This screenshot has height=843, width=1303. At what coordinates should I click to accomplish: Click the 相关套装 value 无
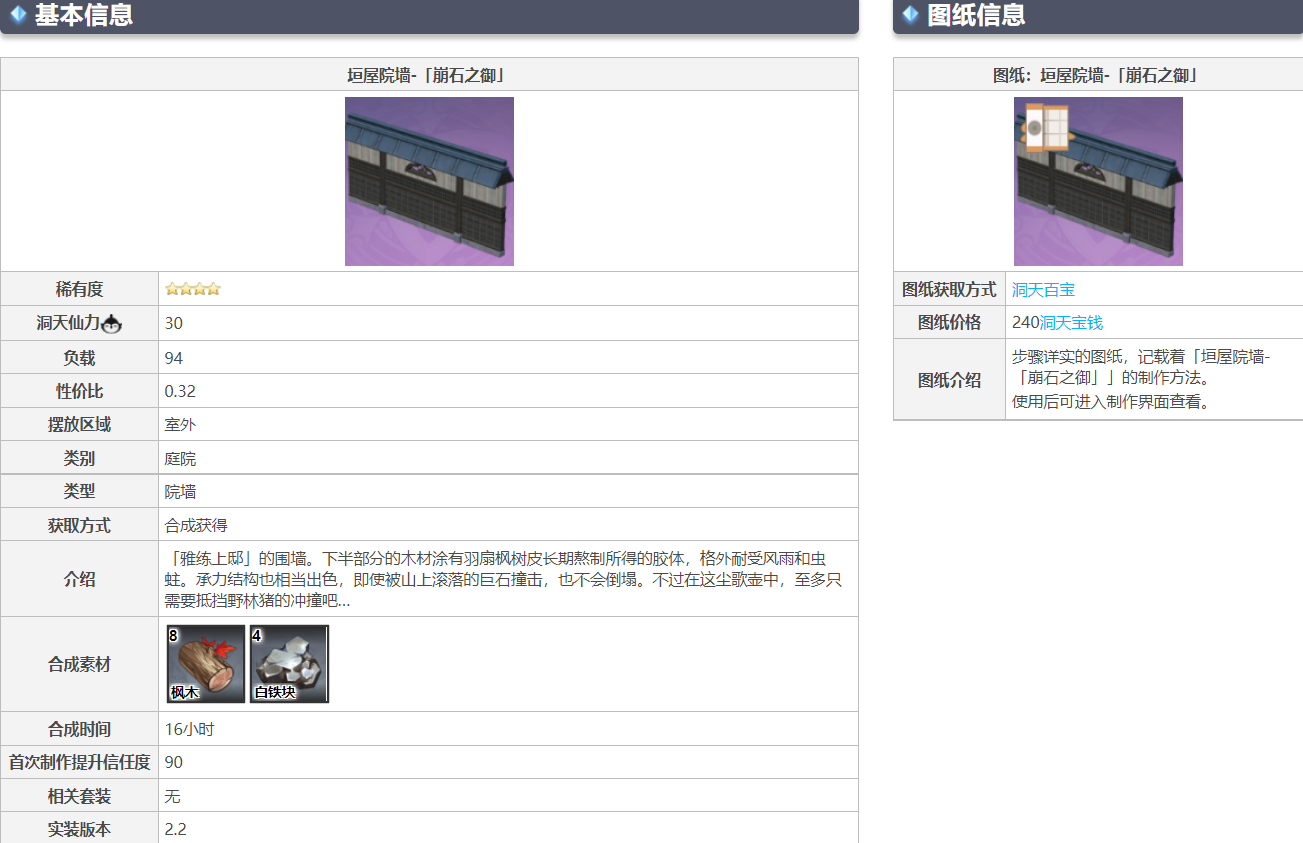[x=172, y=796]
